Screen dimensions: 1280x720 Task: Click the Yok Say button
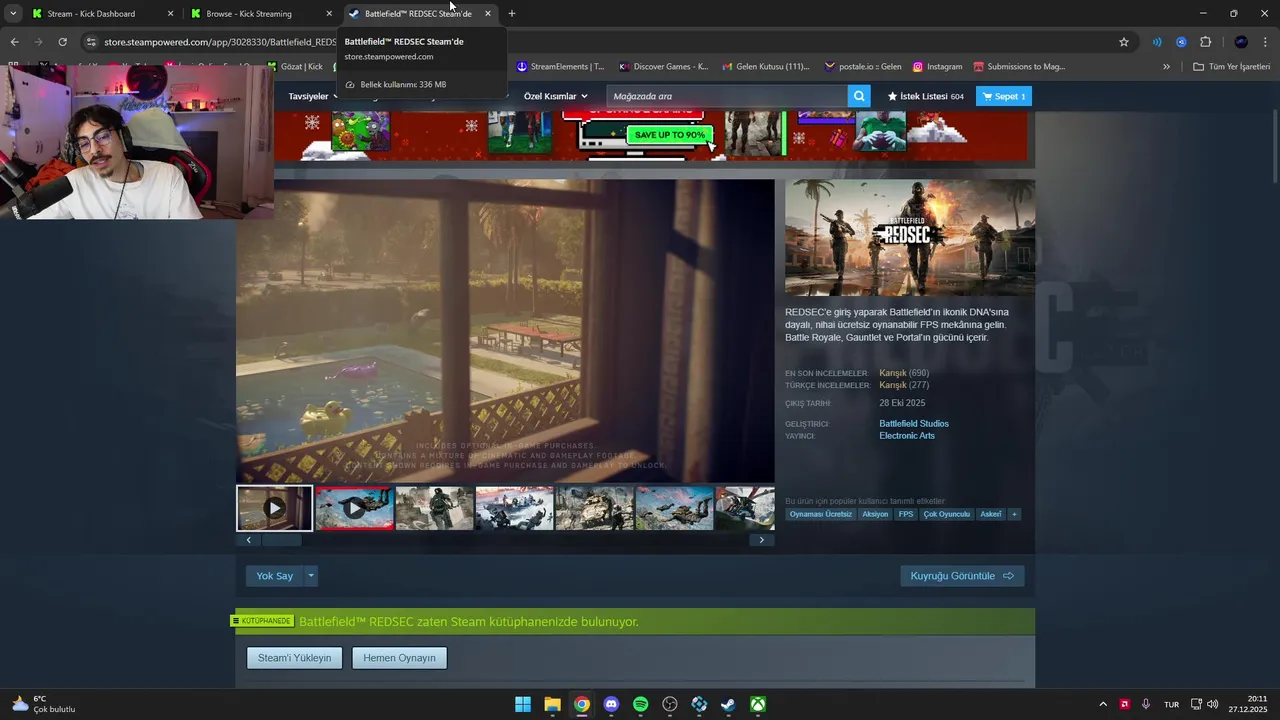275,576
